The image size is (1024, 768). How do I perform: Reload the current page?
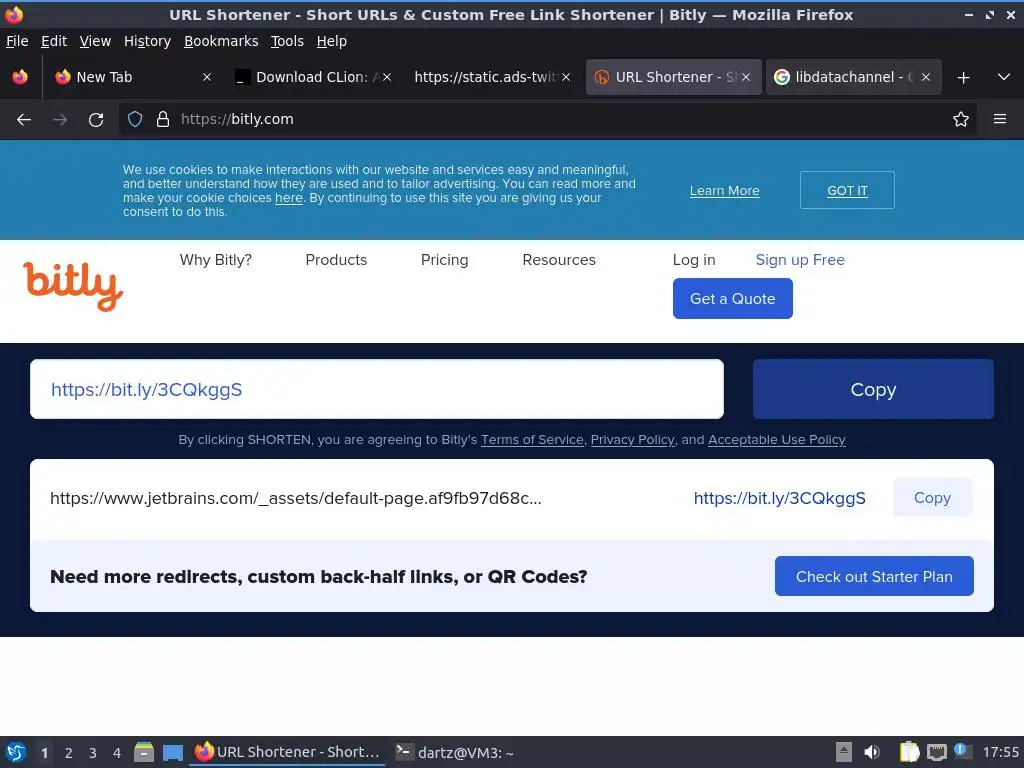coord(96,120)
